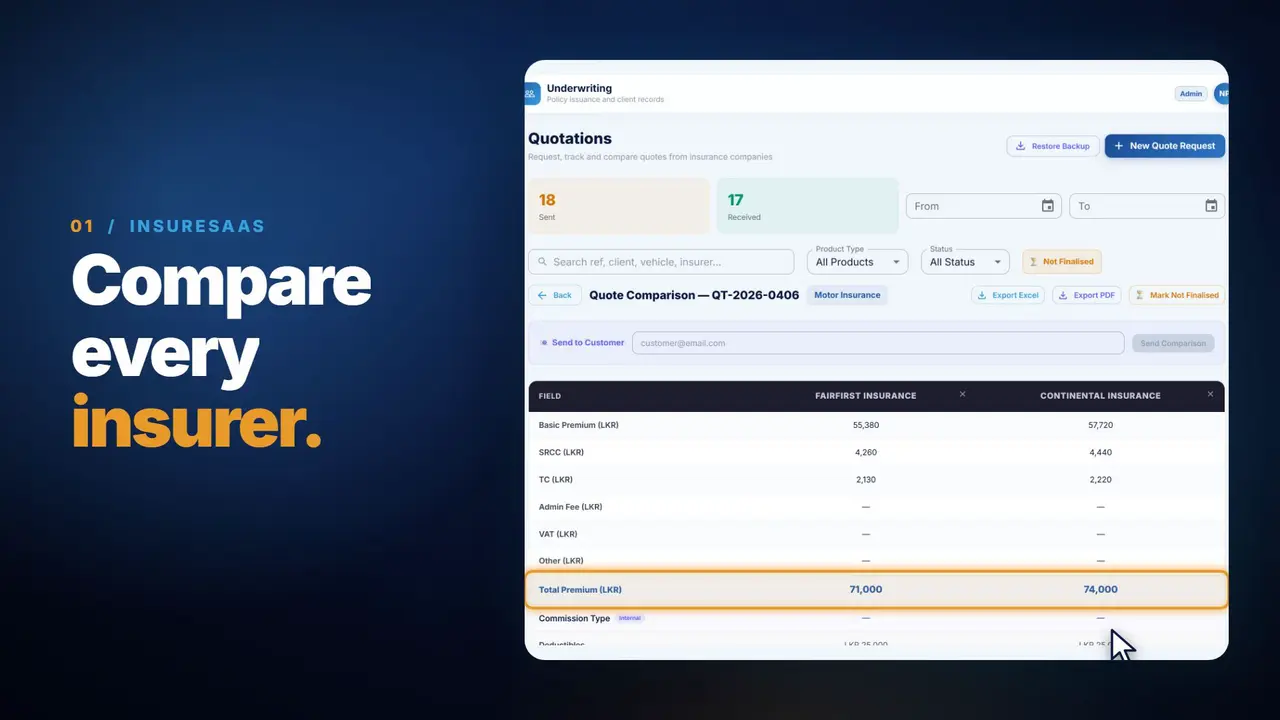
Task: Toggle the Not Finalised filter
Action: click(1061, 262)
